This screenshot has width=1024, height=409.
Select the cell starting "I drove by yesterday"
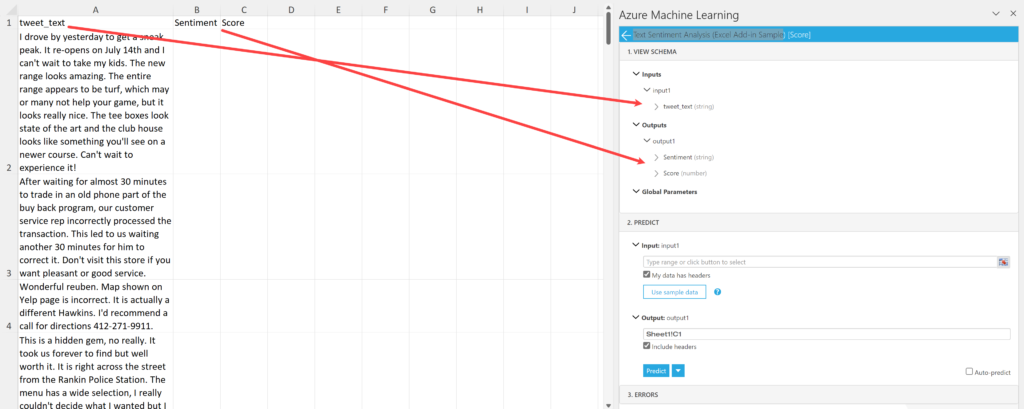coord(95,101)
